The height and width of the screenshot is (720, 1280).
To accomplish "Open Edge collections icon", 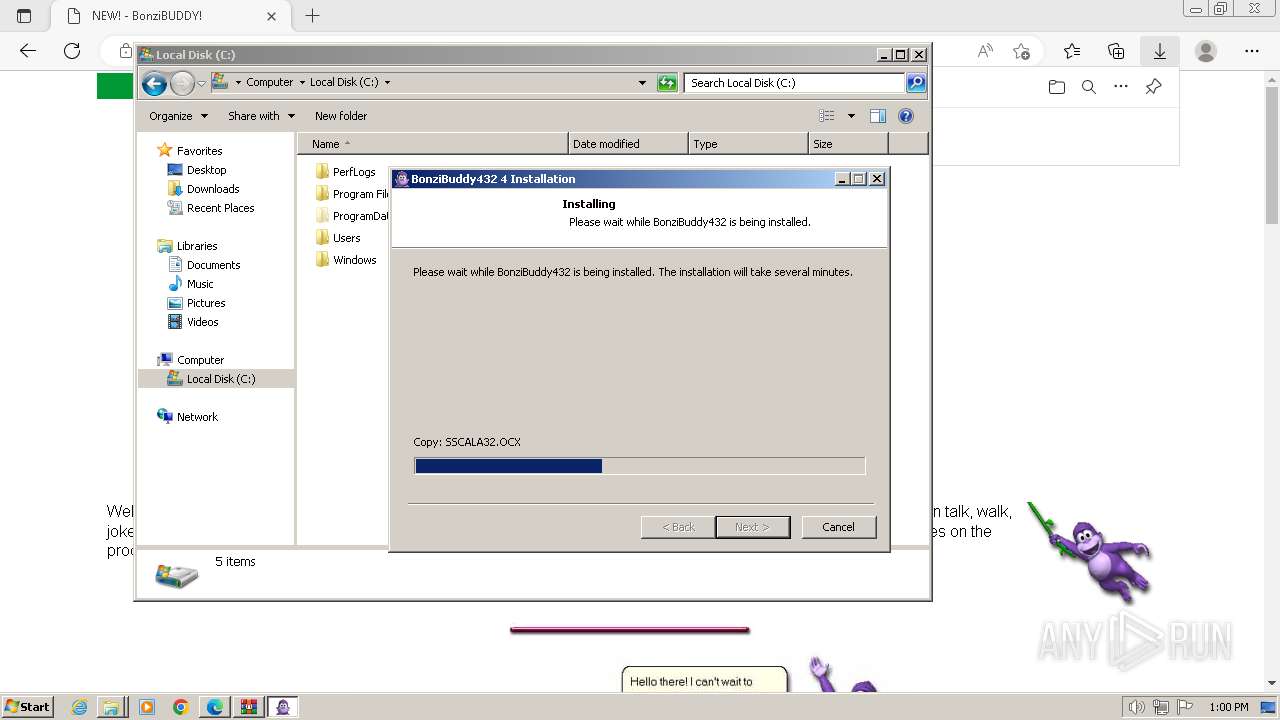I will click(1116, 51).
